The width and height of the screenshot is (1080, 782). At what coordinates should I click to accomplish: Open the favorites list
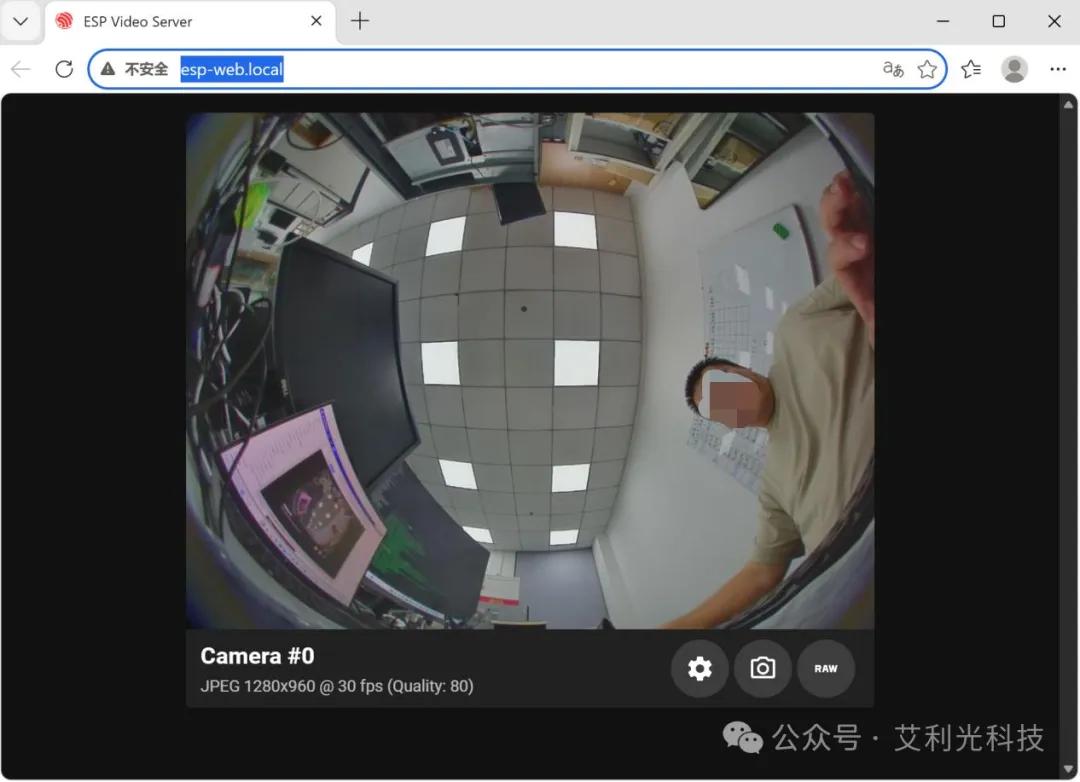[971, 69]
